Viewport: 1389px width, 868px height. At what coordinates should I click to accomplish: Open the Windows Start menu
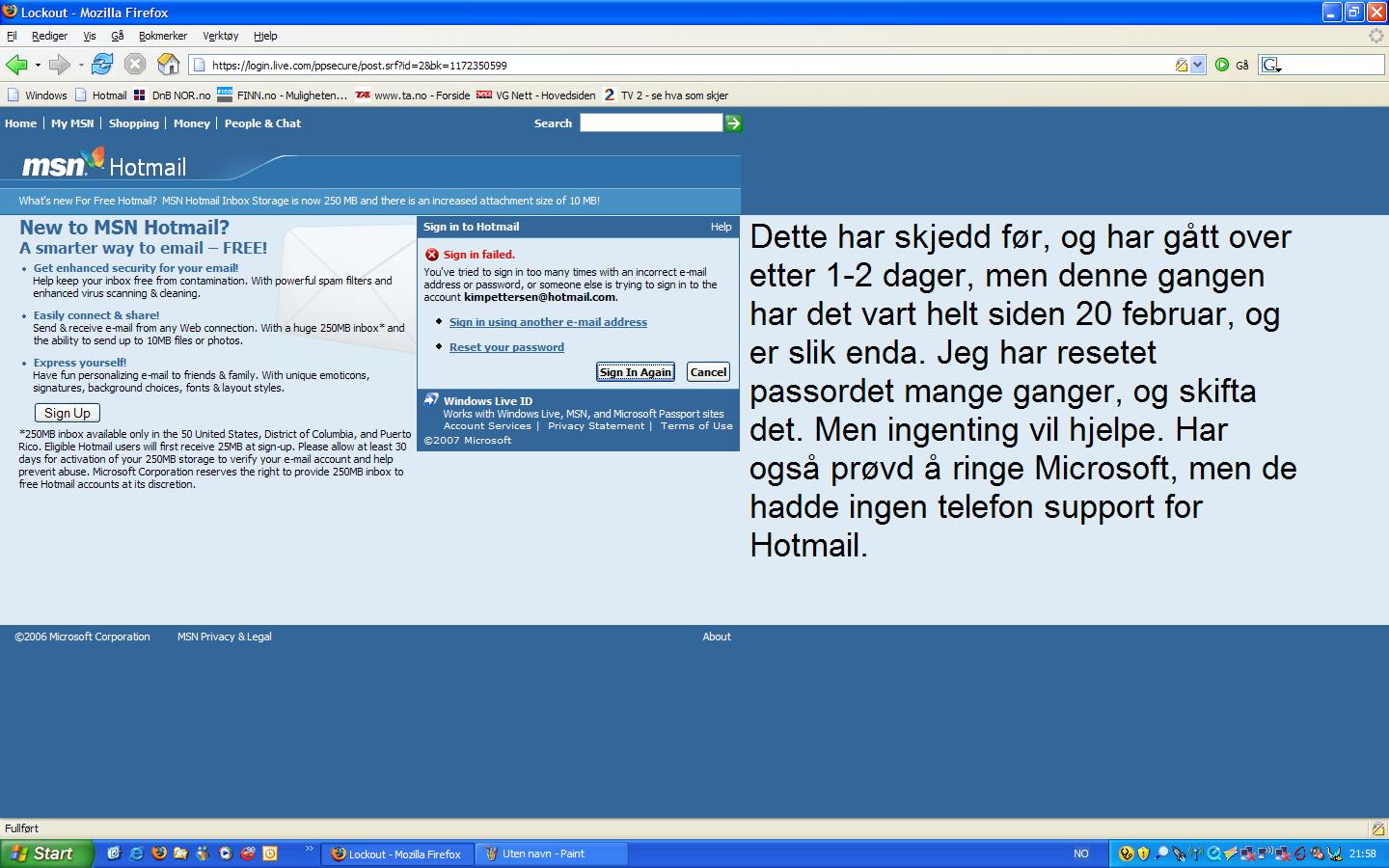click(46, 854)
